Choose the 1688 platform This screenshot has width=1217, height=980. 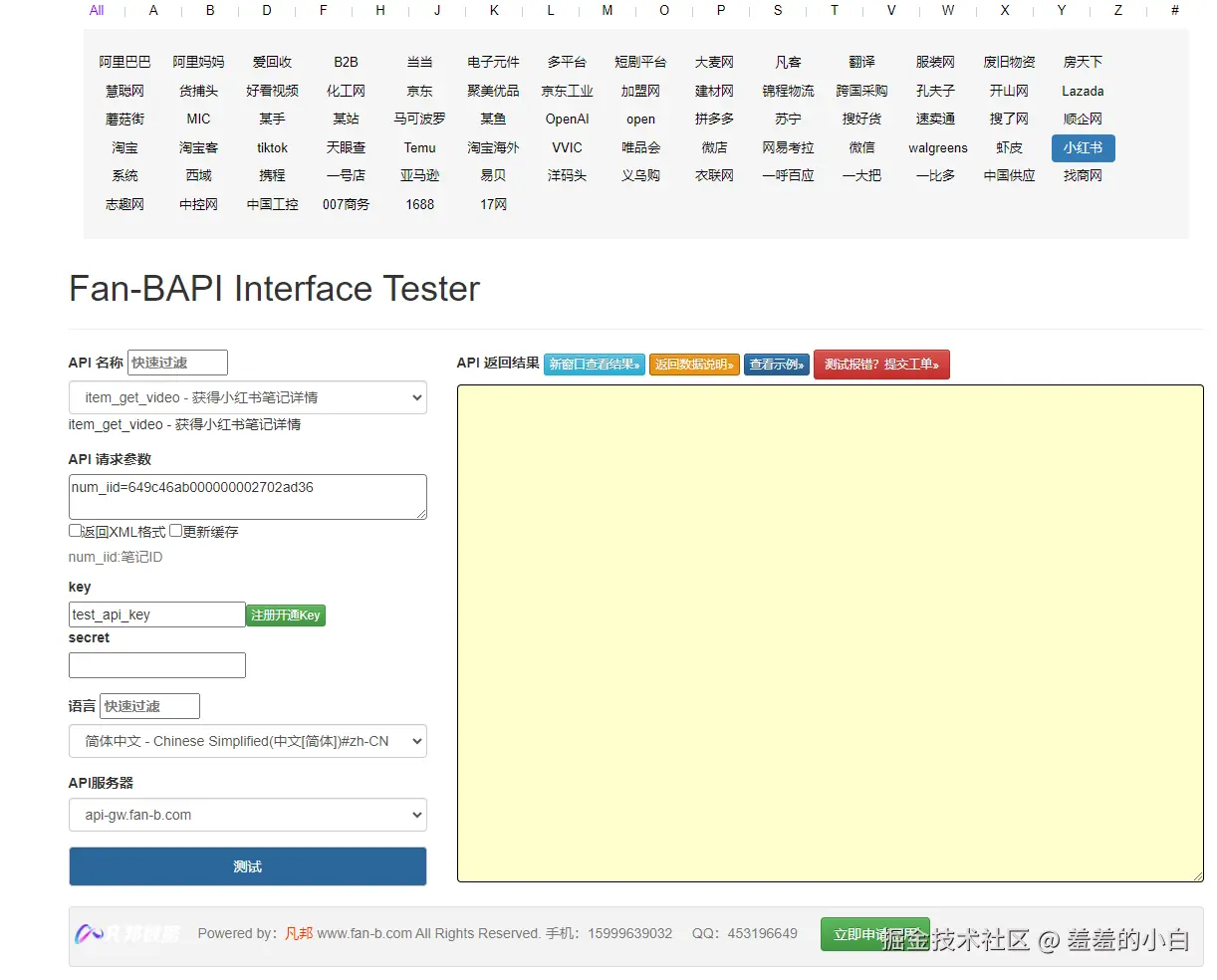click(x=419, y=204)
